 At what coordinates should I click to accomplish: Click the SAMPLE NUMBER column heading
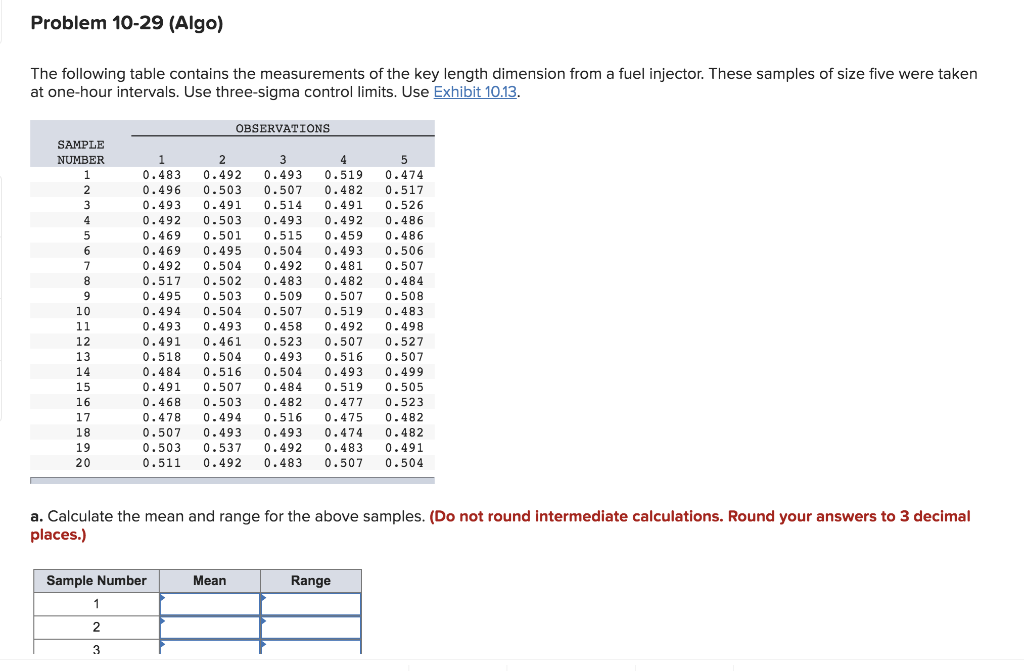tap(81, 151)
